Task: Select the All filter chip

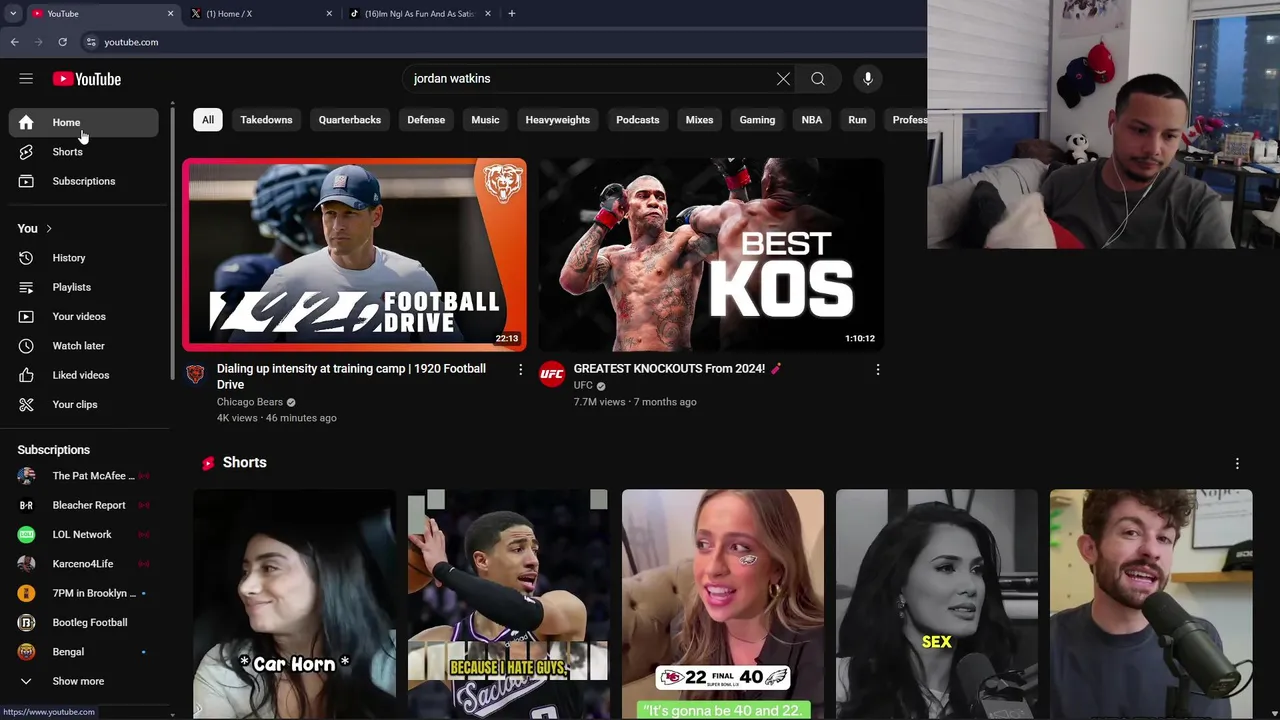Action: tap(208, 120)
